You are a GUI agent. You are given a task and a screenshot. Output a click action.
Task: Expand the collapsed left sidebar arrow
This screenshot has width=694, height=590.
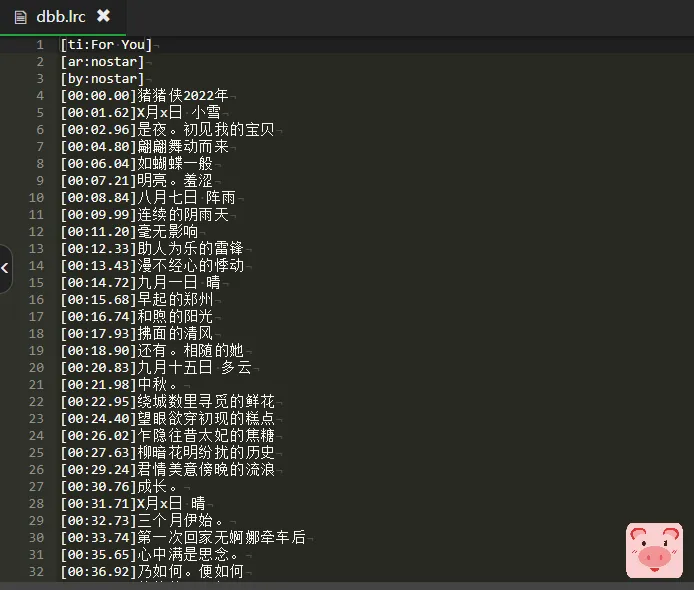5,268
